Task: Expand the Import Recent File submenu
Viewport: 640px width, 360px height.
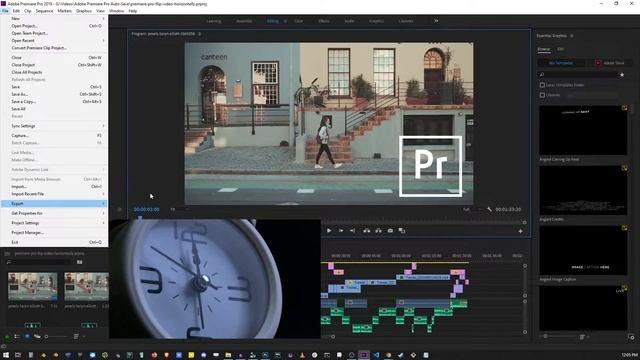Action: (54, 194)
